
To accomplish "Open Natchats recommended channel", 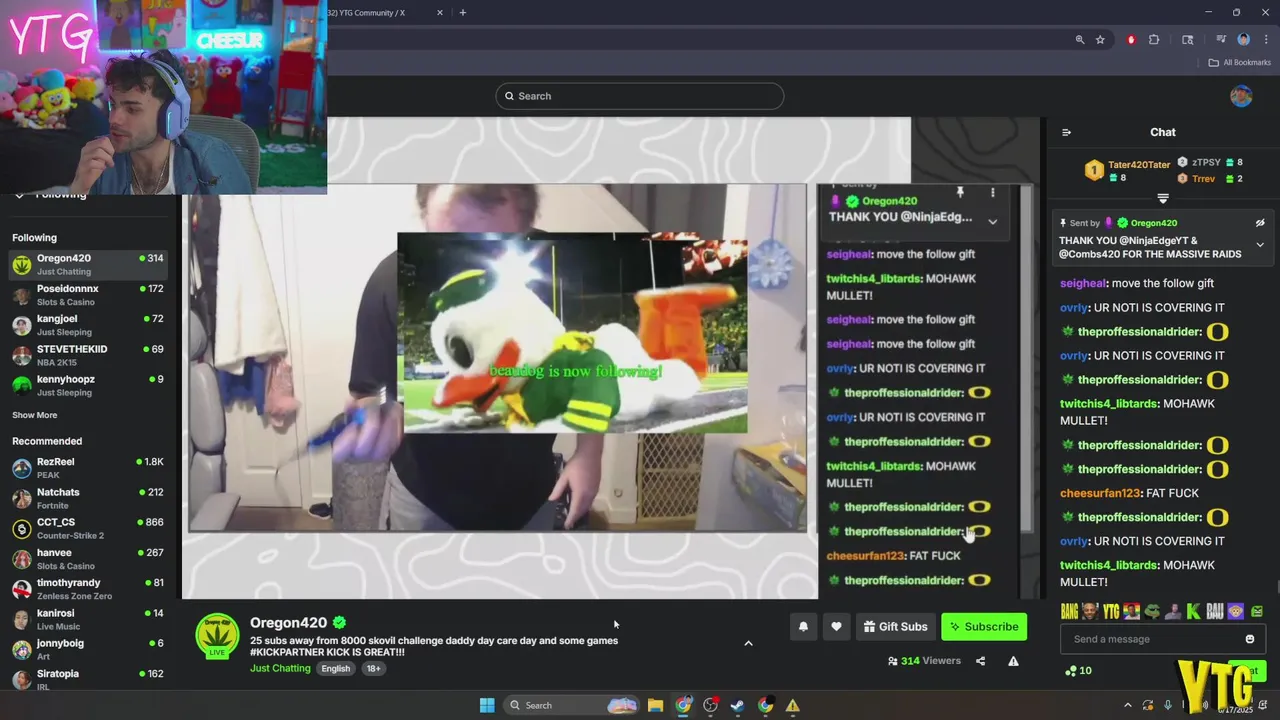I will click(x=88, y=498).
